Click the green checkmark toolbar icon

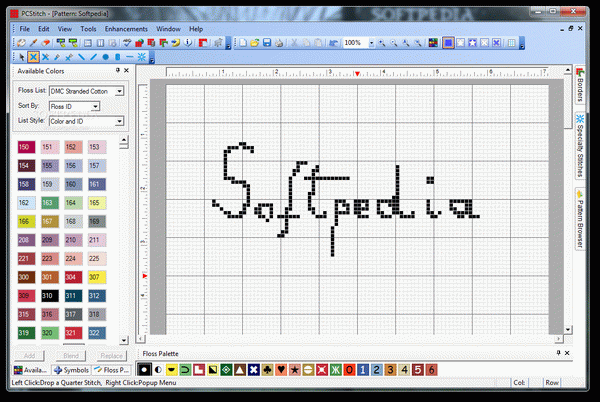pyautogui.click(x=127, y=43)
